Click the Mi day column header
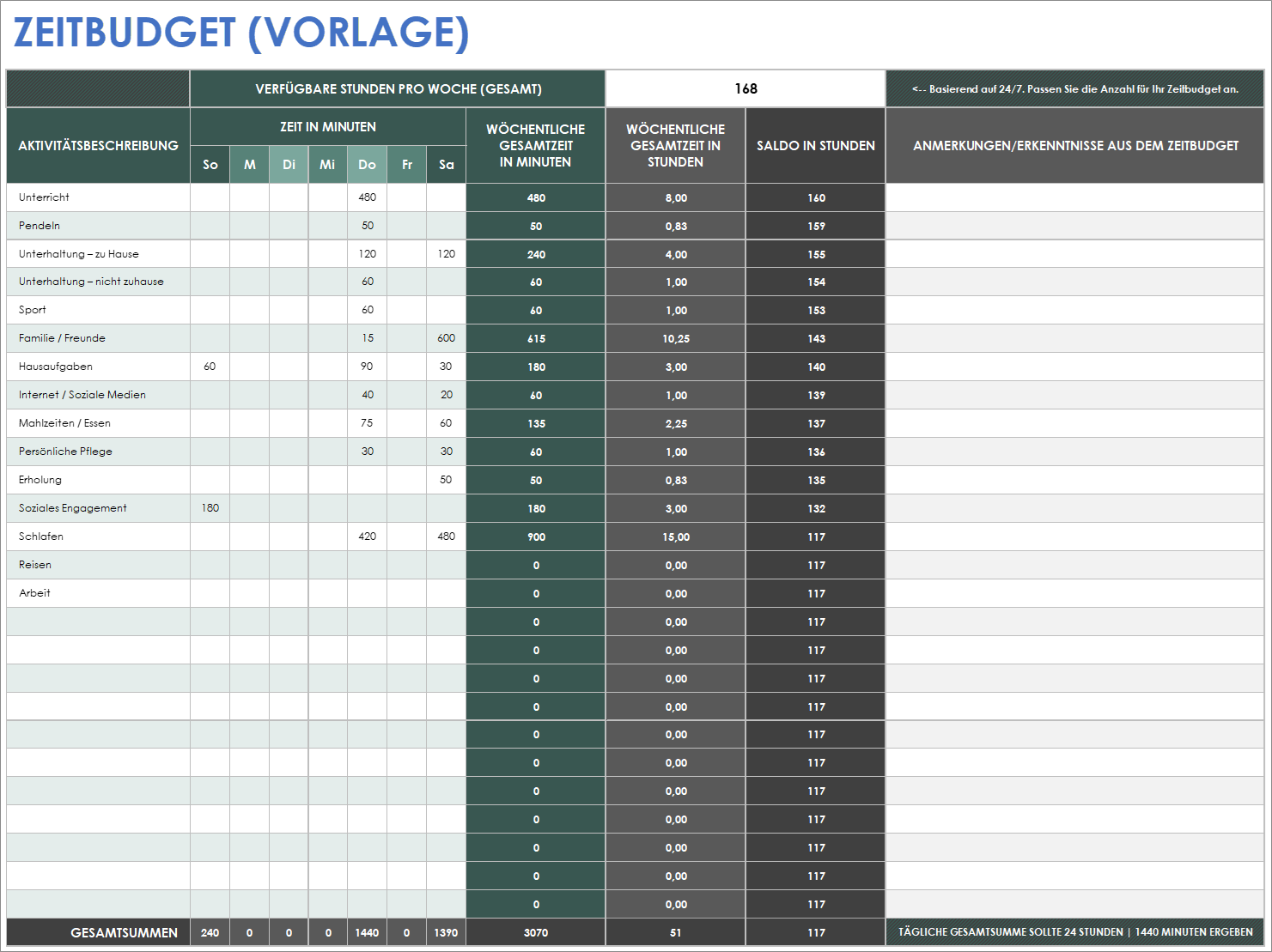Screen dimensions: 1272x952 (327, 164)
